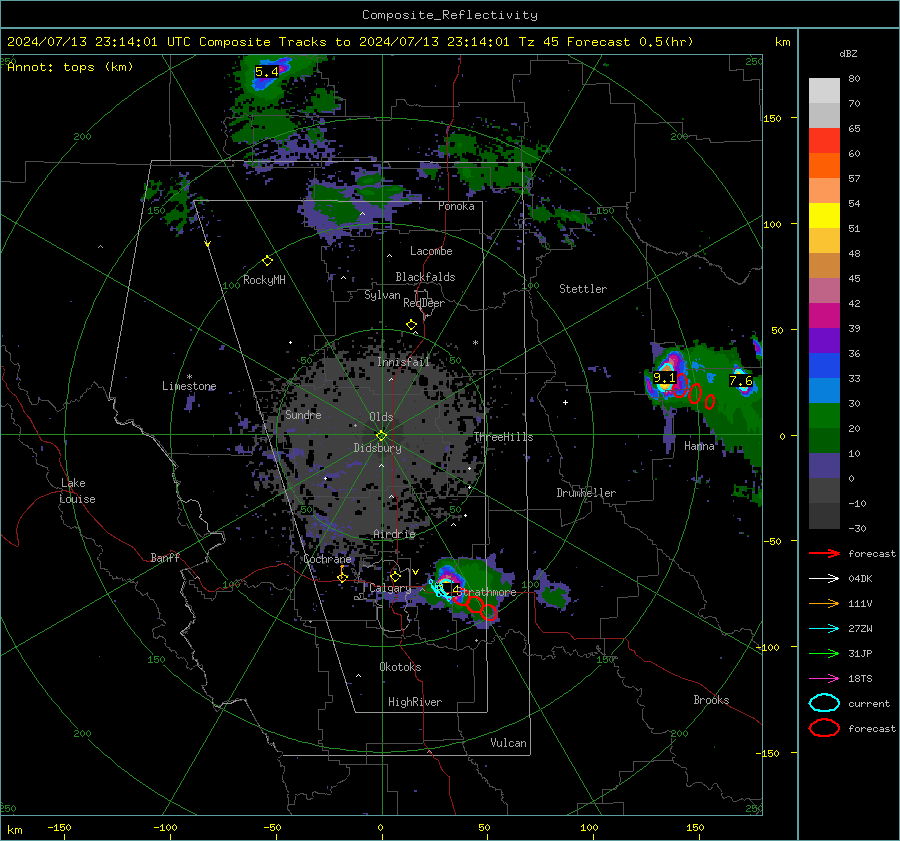The height and width of the screenshot is (841, 900).
Task: Click the Blackfalds city label
Action: tap(425, 277)
